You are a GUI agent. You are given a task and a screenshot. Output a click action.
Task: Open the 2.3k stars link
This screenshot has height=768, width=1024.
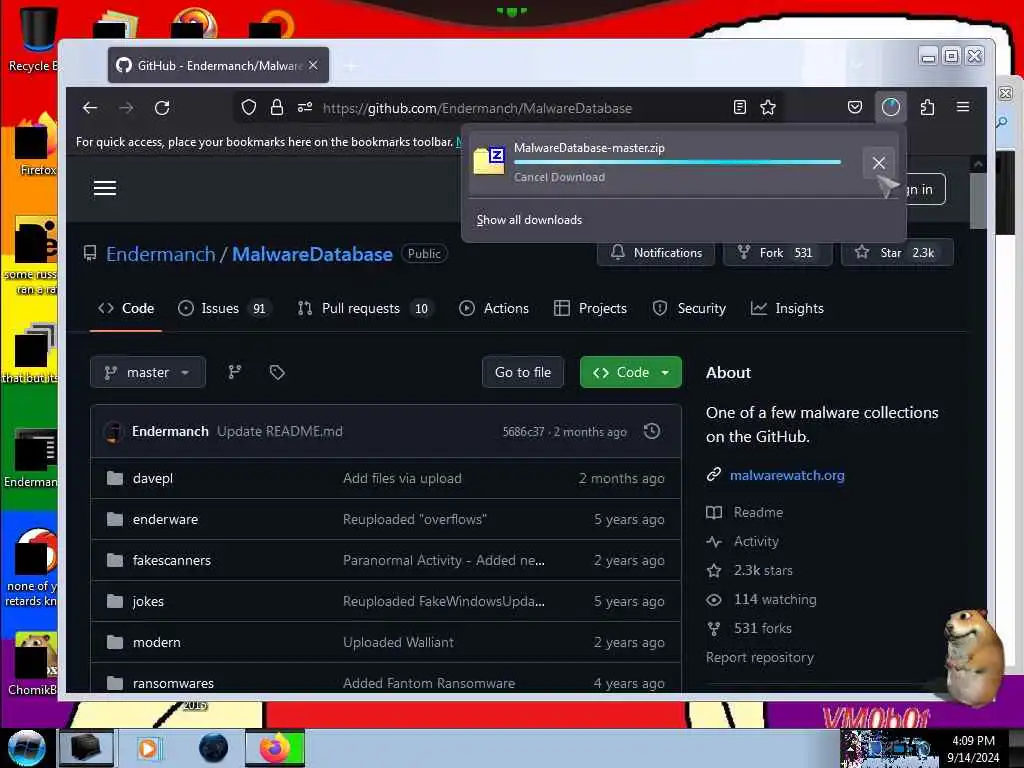763,570
